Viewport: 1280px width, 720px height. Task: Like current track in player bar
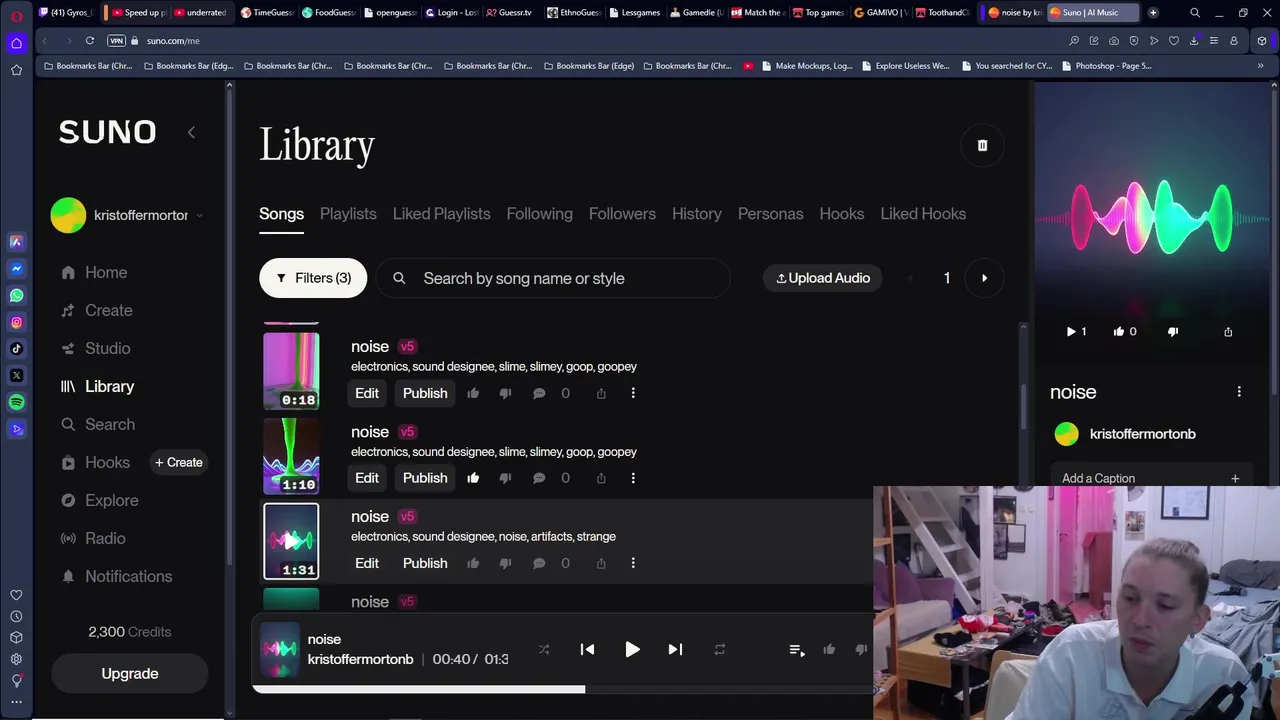tap(829, 650)
